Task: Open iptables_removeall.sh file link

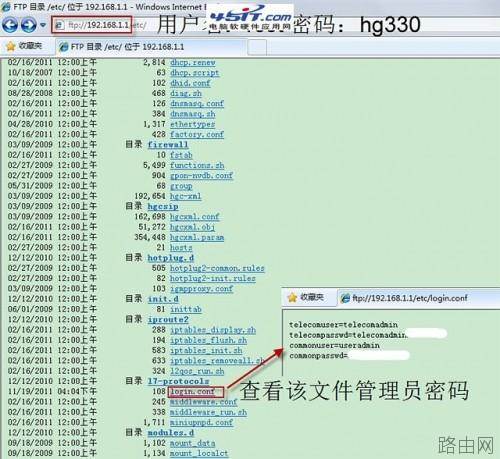Action: tap(217, 361)
